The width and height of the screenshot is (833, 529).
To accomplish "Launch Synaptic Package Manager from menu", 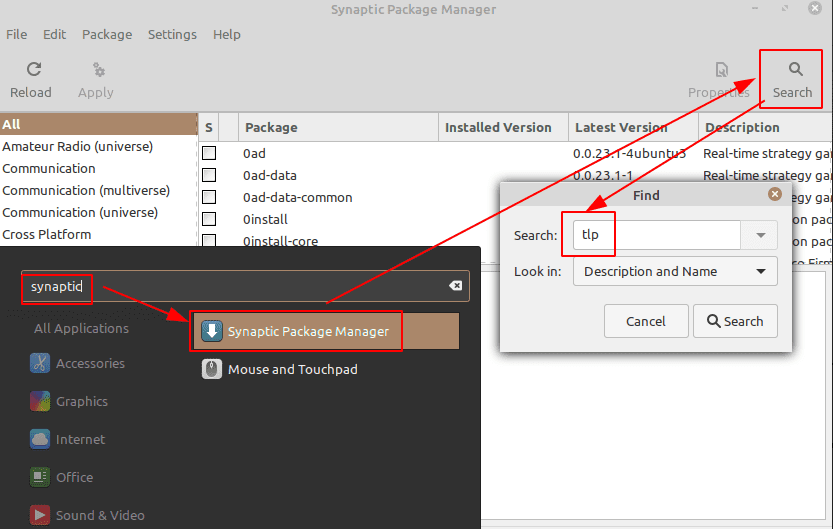I will pyautogui.click(x=326, y=331).
